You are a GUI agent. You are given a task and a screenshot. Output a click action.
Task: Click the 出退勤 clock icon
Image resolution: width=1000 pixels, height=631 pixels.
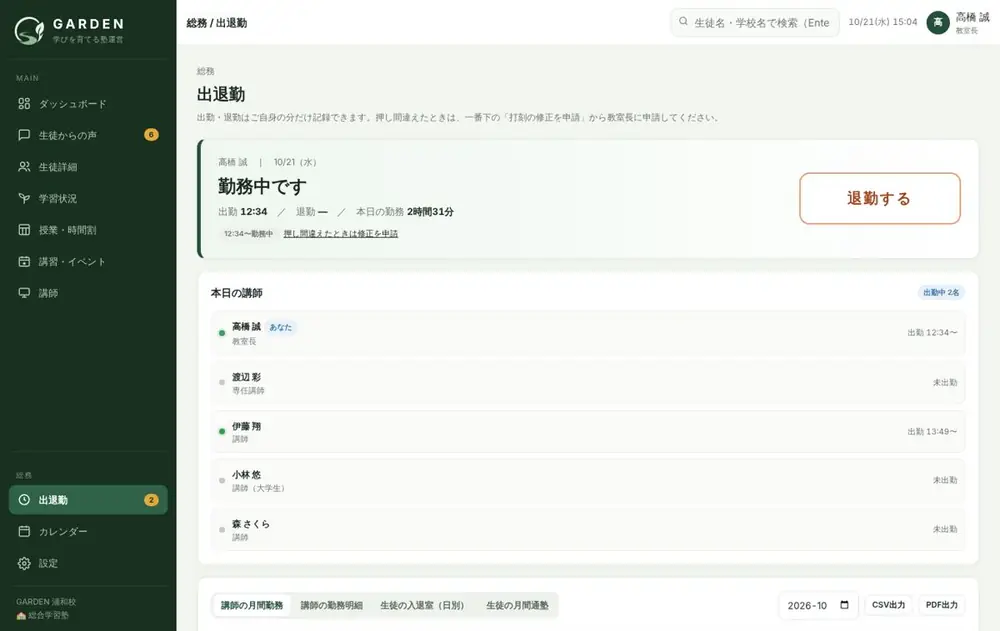point(24,500)
